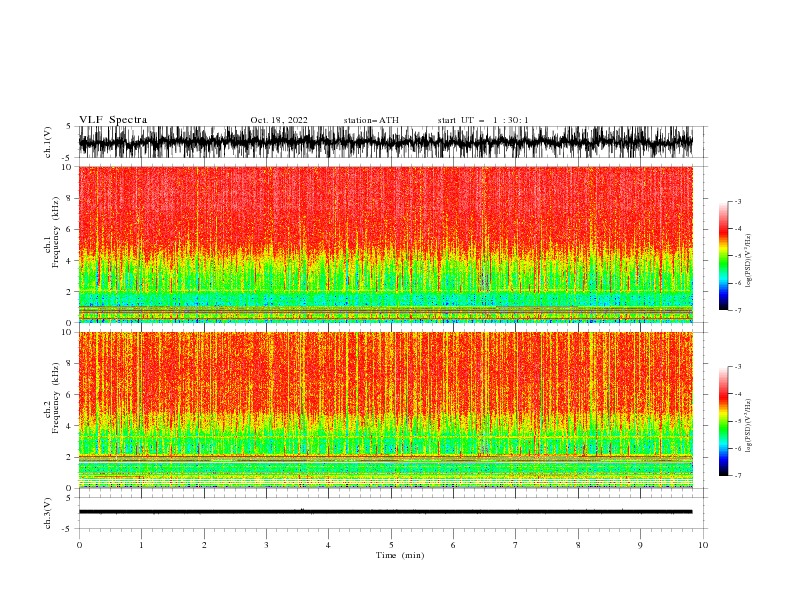Viewport: 792px width, 612px height.
Task: Select the date text "Oct. 18, 2022"
Action: click(x=279, y=120)
